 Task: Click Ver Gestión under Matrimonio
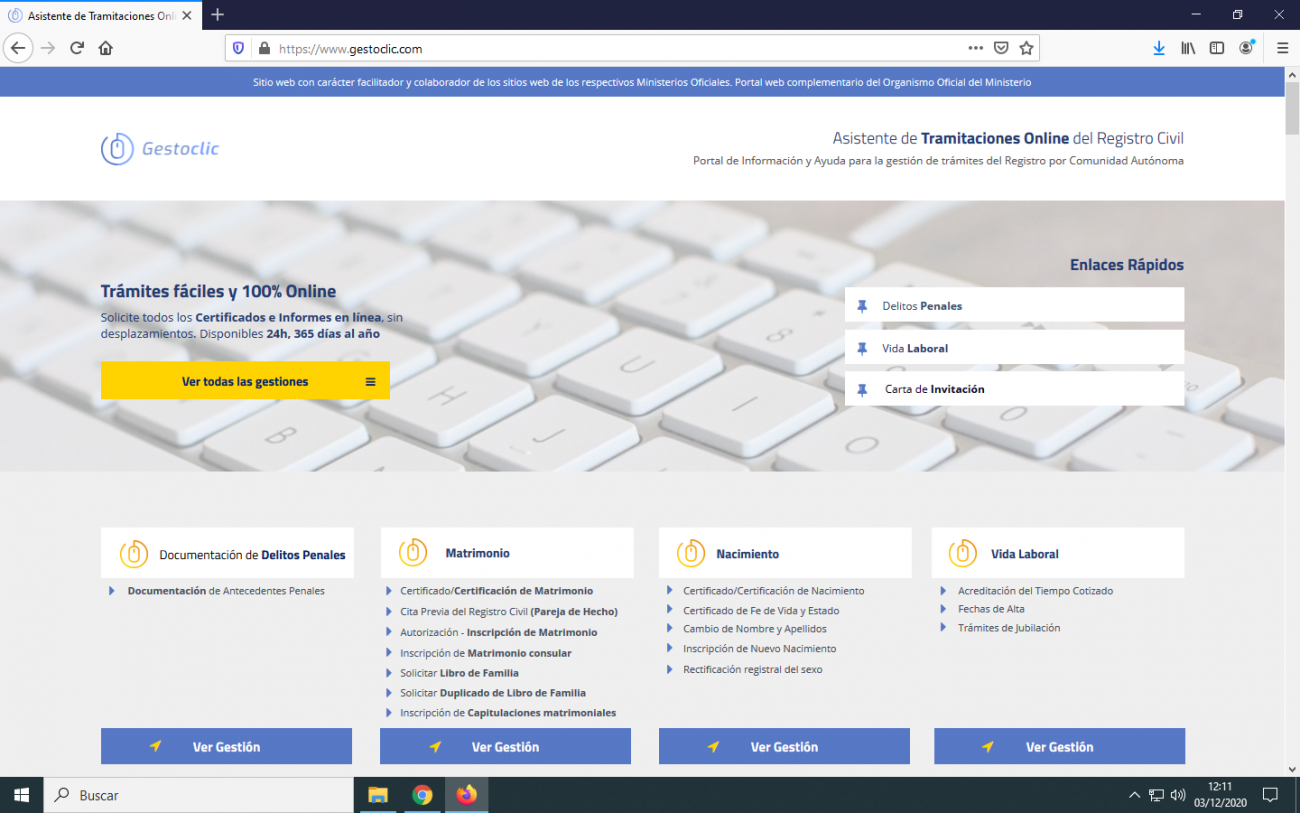tap(505, 747)
